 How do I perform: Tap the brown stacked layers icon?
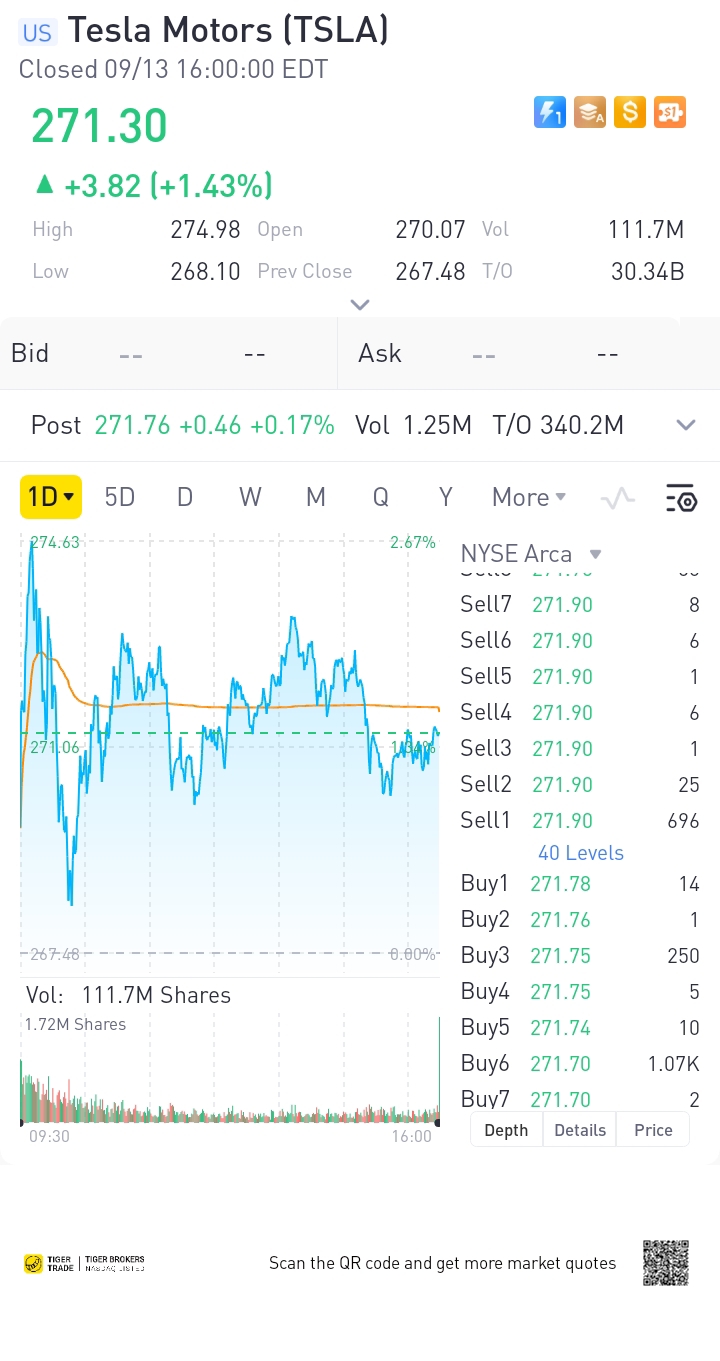tap(590, 112)
